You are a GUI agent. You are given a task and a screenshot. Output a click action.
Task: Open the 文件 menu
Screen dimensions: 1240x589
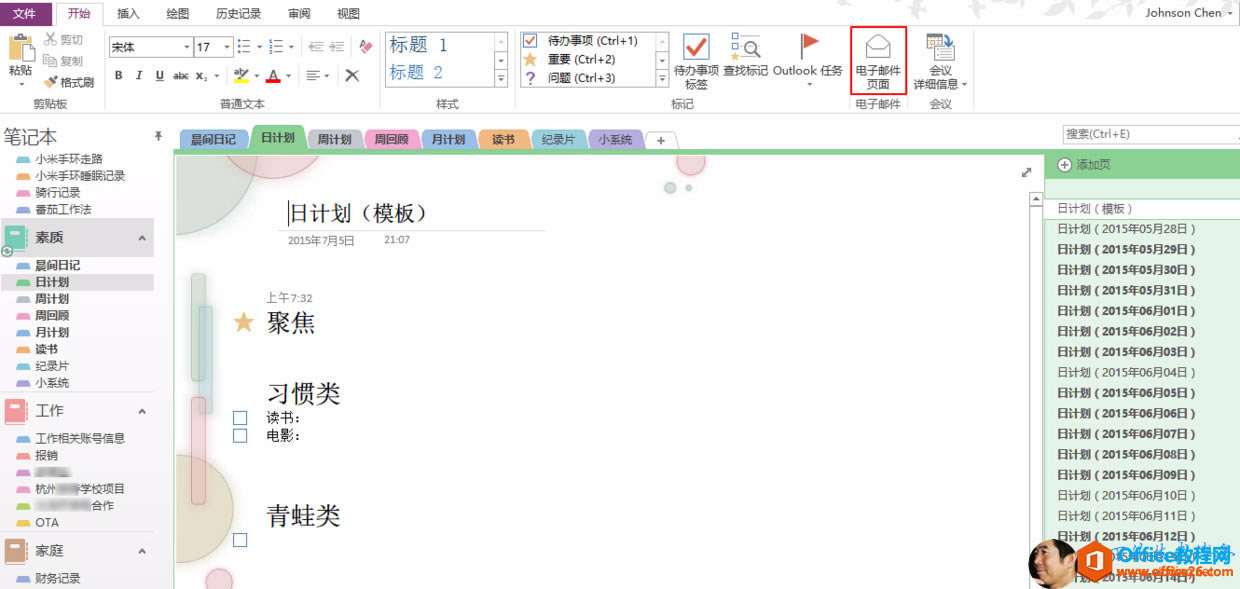point(24,13)
